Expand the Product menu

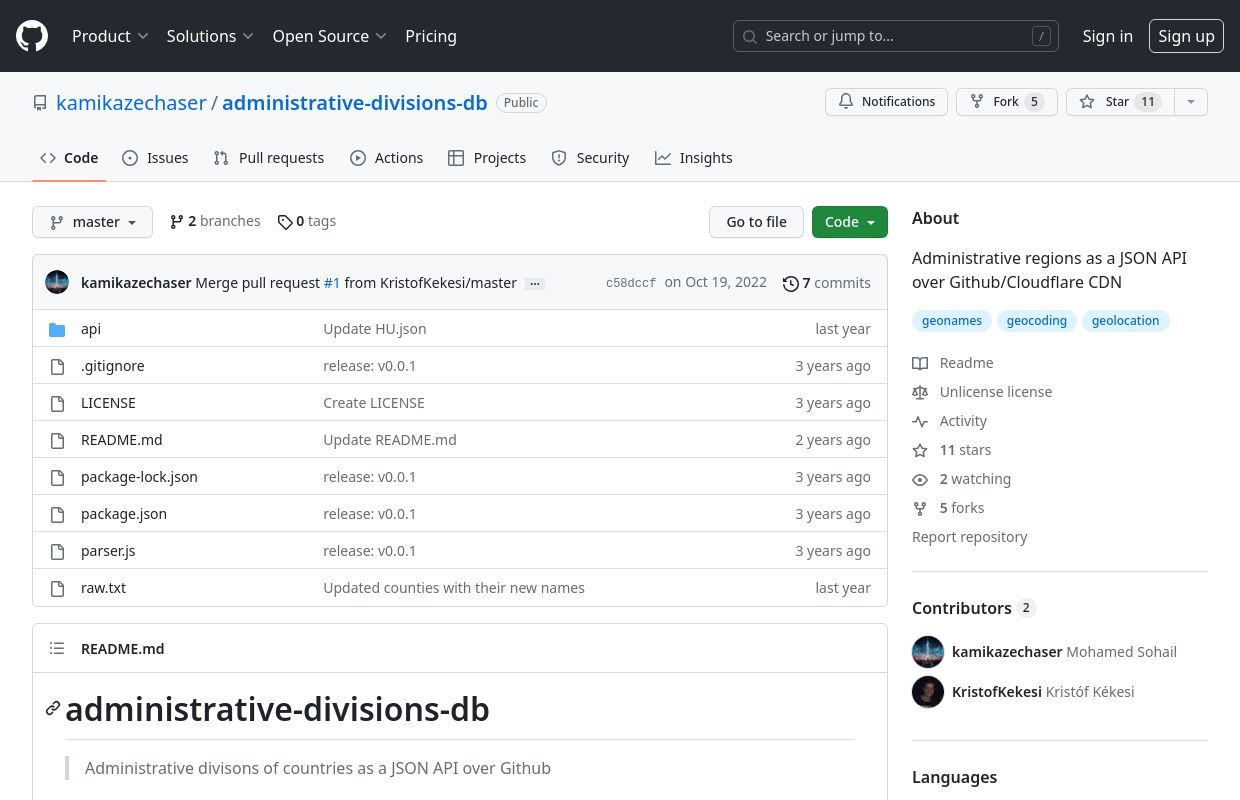coord(110,36)
